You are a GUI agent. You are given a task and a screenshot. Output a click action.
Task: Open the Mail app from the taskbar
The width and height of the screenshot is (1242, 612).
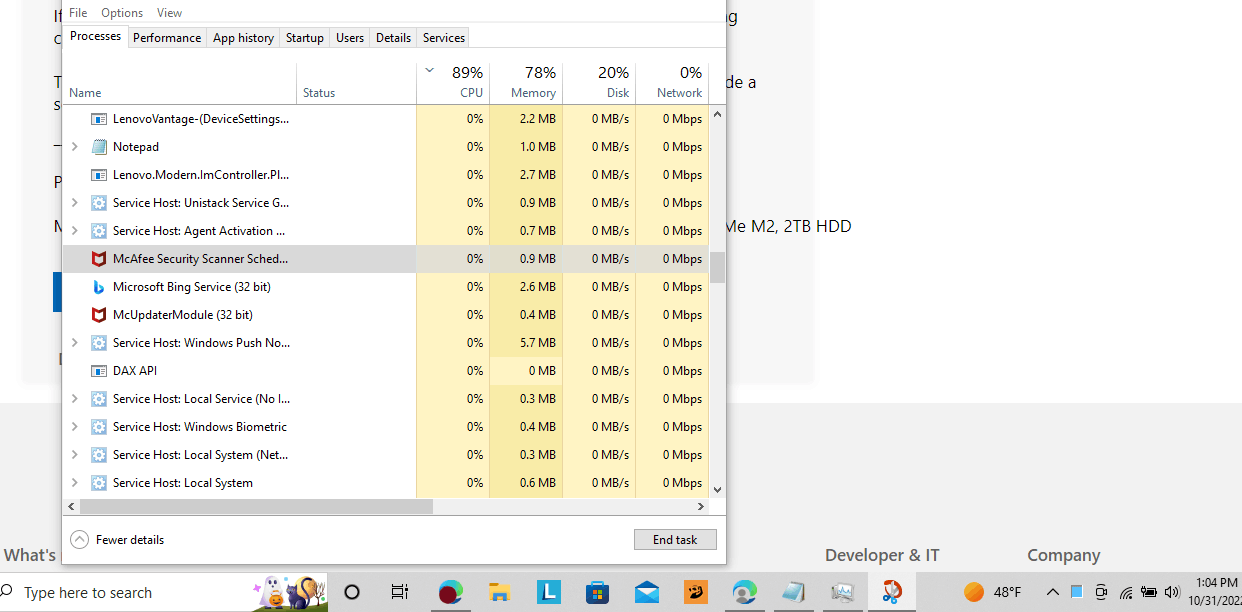[x=646, y=592]
